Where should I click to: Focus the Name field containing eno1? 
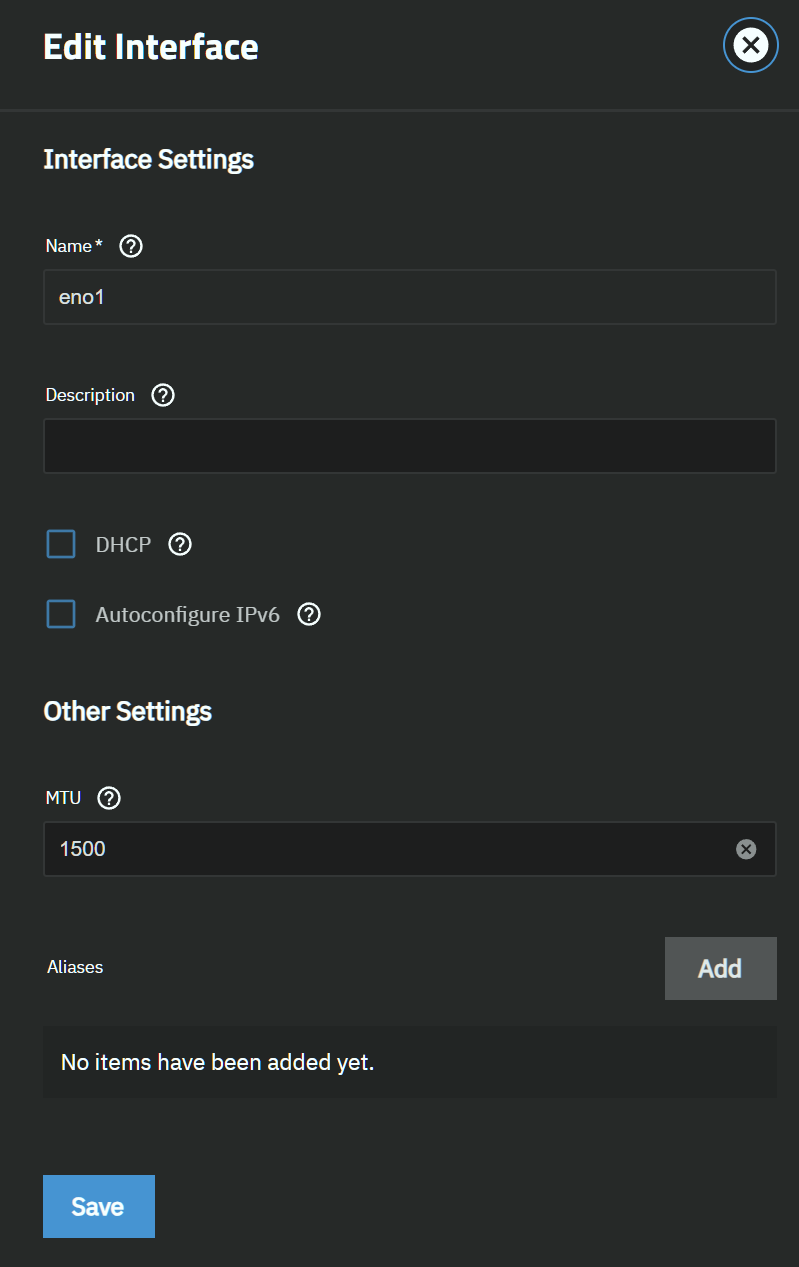tap(410, 297)
